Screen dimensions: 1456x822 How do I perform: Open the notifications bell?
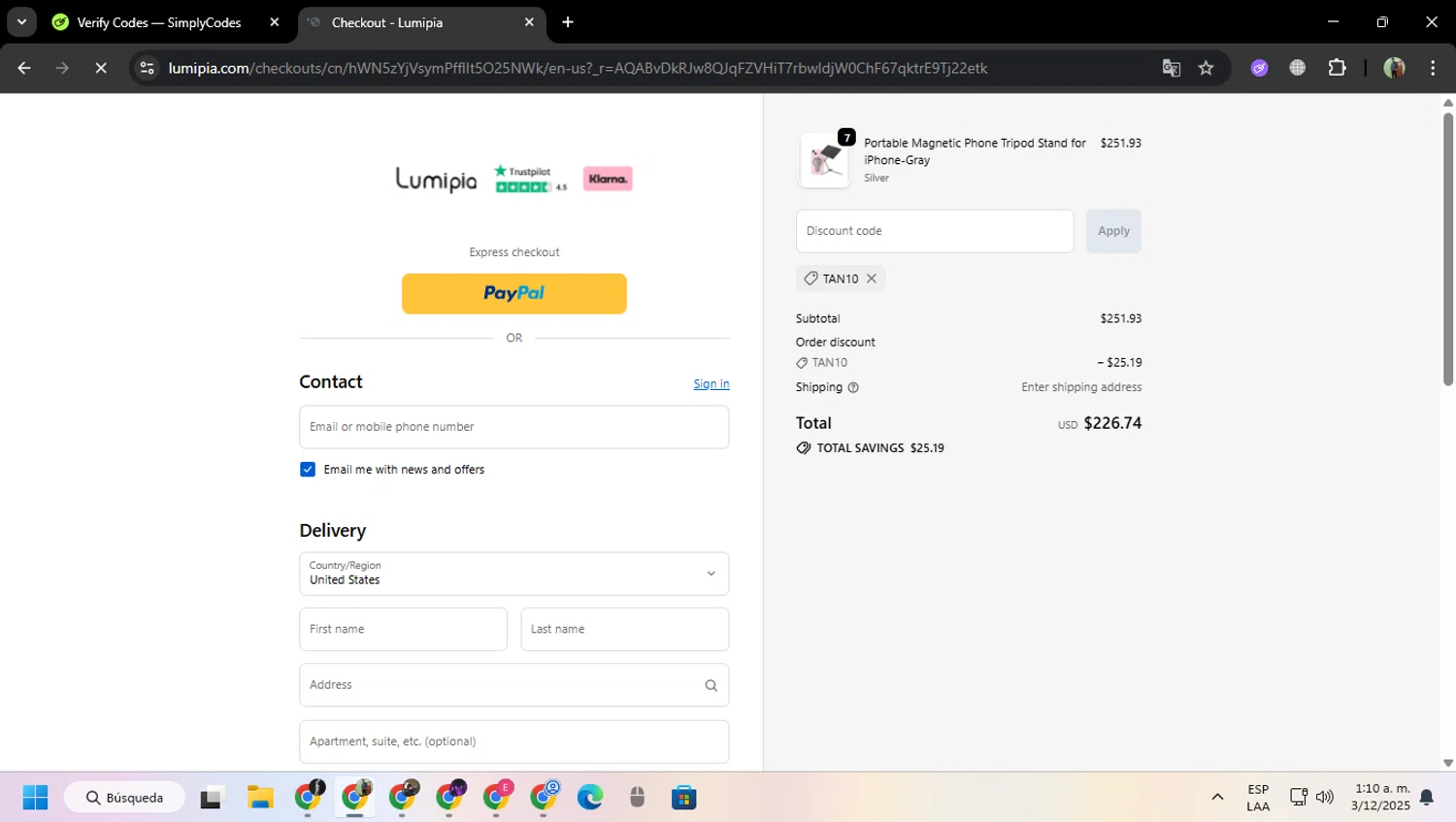click(x=1427, y=798)
